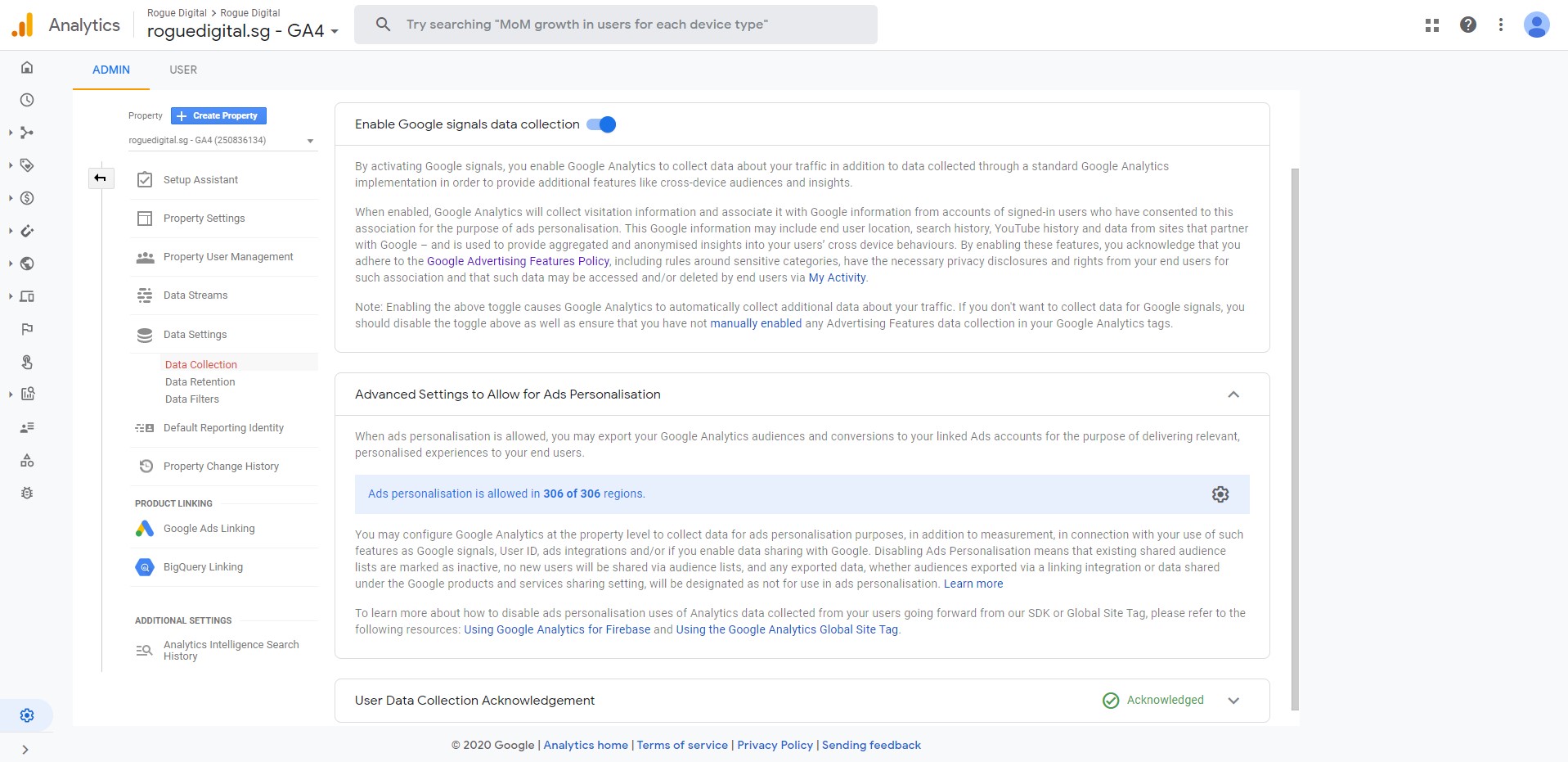1568x762 pixels.
Task: Open the Google apps grid icon
Action: 1432,25
